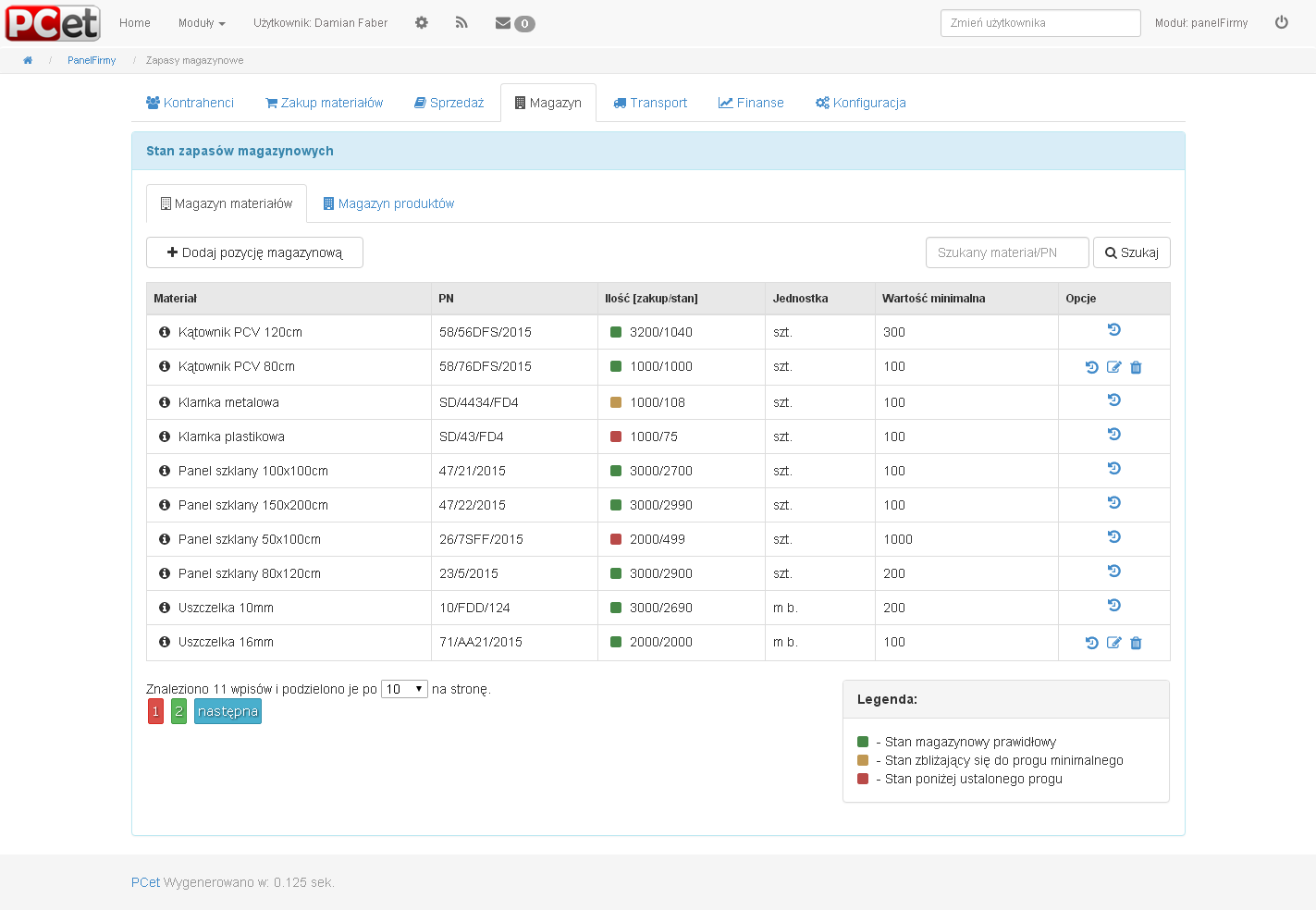This screenshot has width=1316, height=910.
Task: Click red status swatch for Klamka plastikowa
Action: tap(616, 437)
